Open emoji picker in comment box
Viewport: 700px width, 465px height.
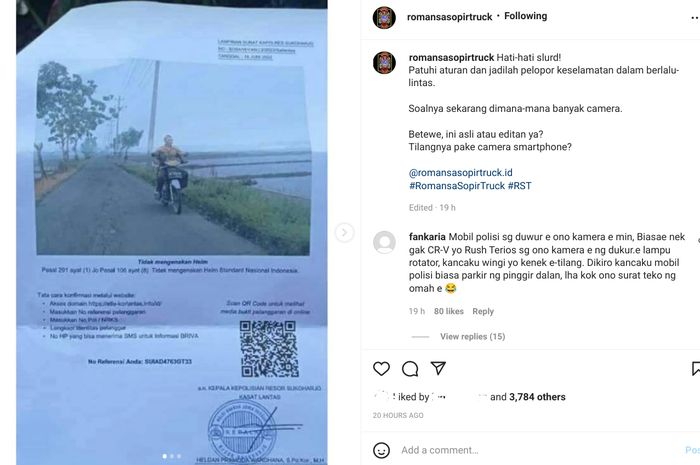(381, 450)
